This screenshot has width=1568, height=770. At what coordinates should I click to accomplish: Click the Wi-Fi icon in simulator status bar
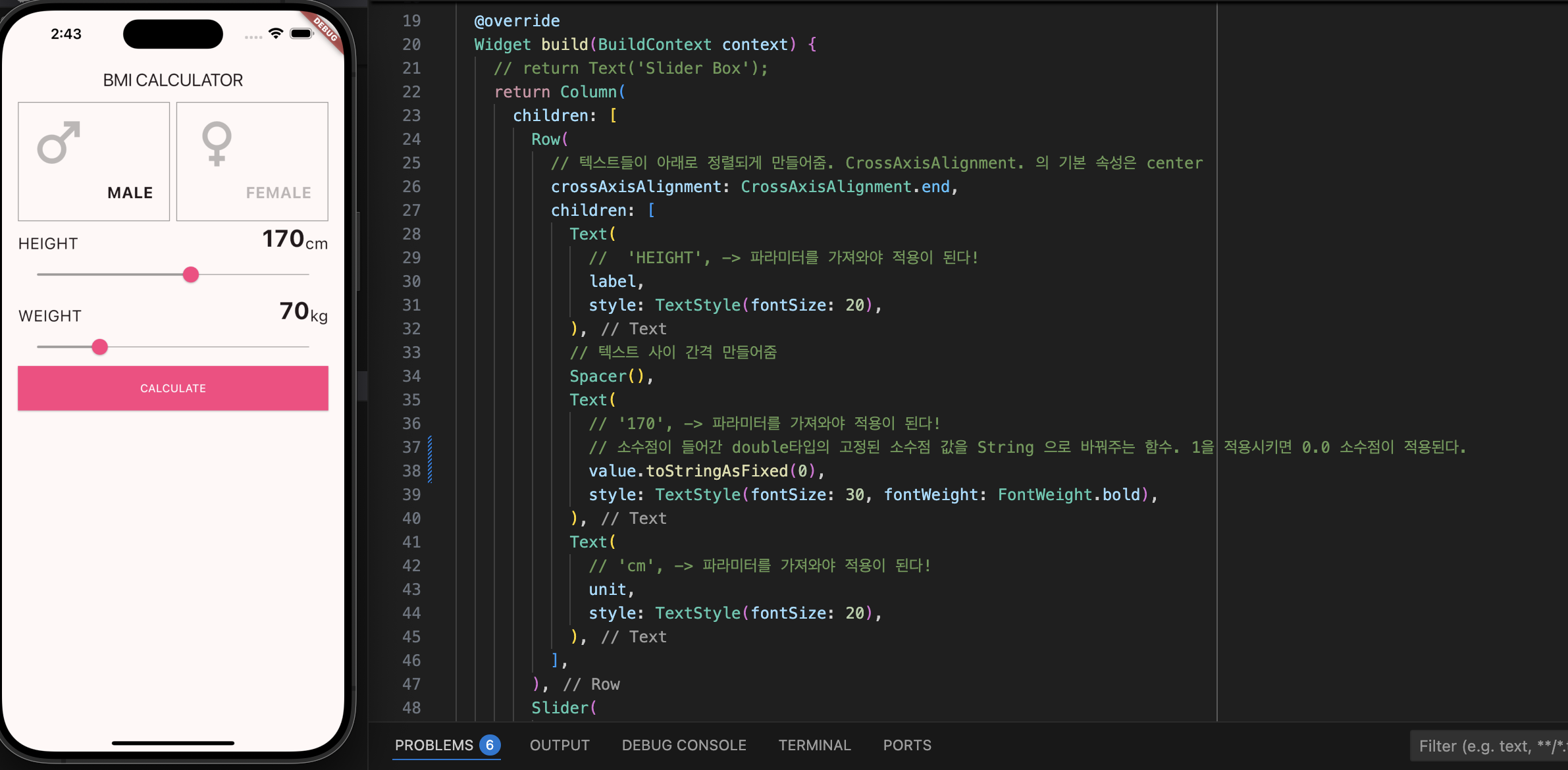point(276,34)
